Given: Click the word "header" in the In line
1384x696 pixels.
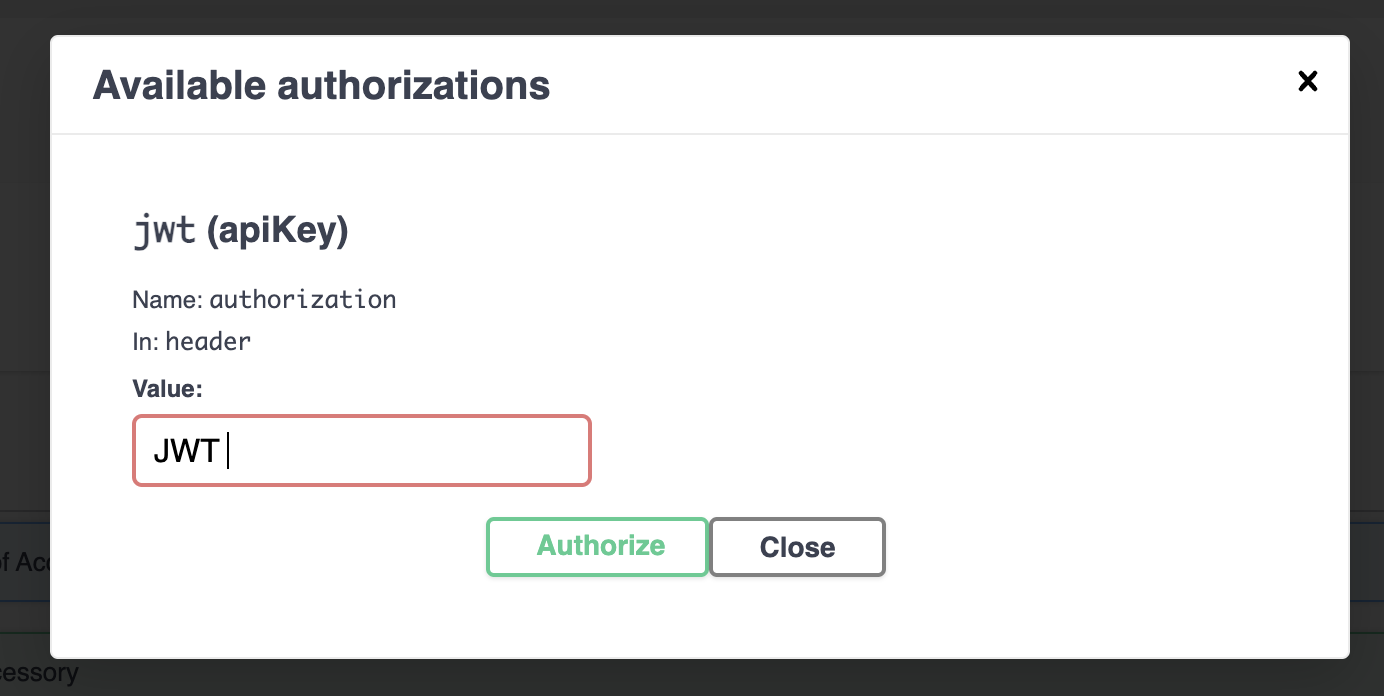Looking at the screenshot, I should click(208, 341).
